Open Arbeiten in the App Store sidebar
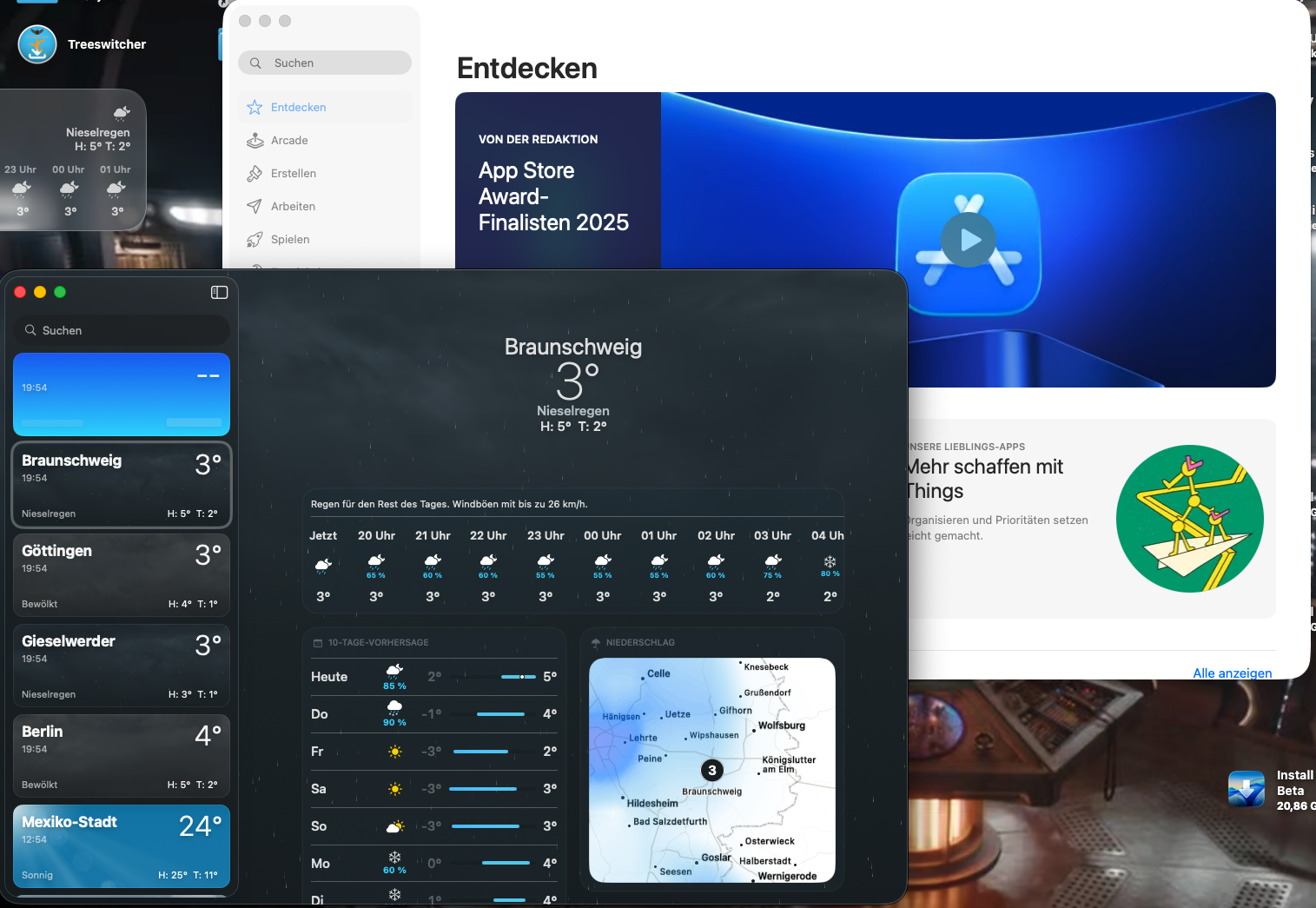 click(325, 206)
